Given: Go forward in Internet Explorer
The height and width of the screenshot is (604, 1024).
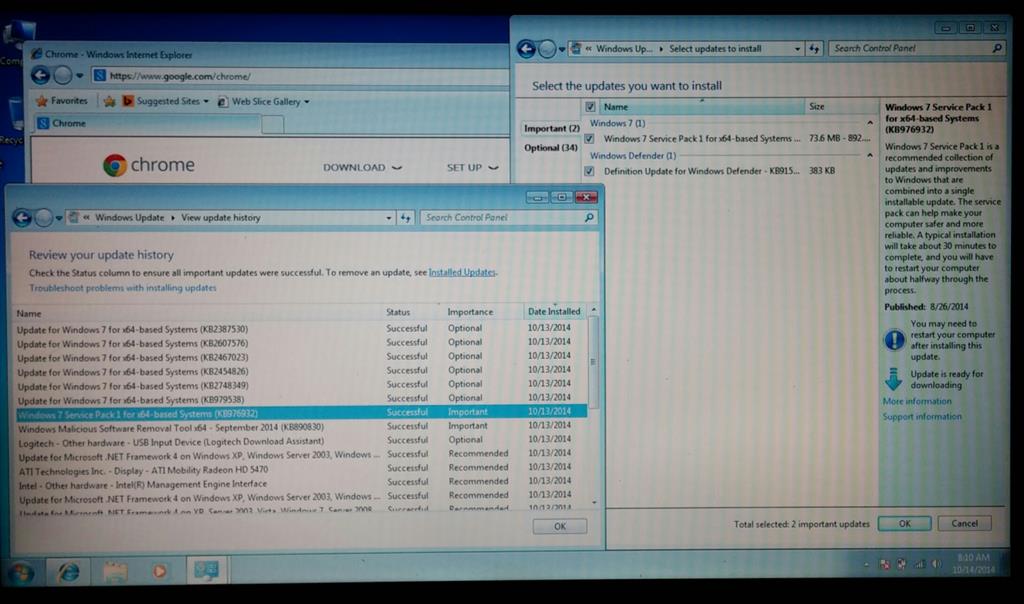Looking at the screenshot, I should coord(63,76).
